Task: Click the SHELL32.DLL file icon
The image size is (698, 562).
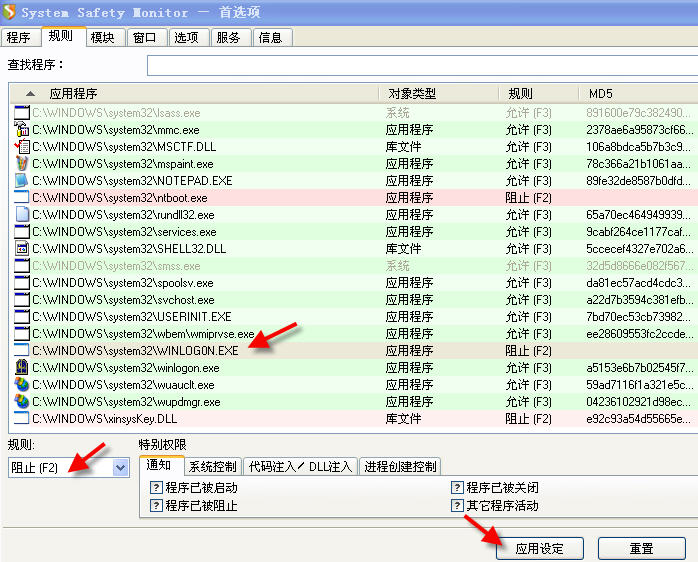Action: pyautogui.click(x=21, y=248)
